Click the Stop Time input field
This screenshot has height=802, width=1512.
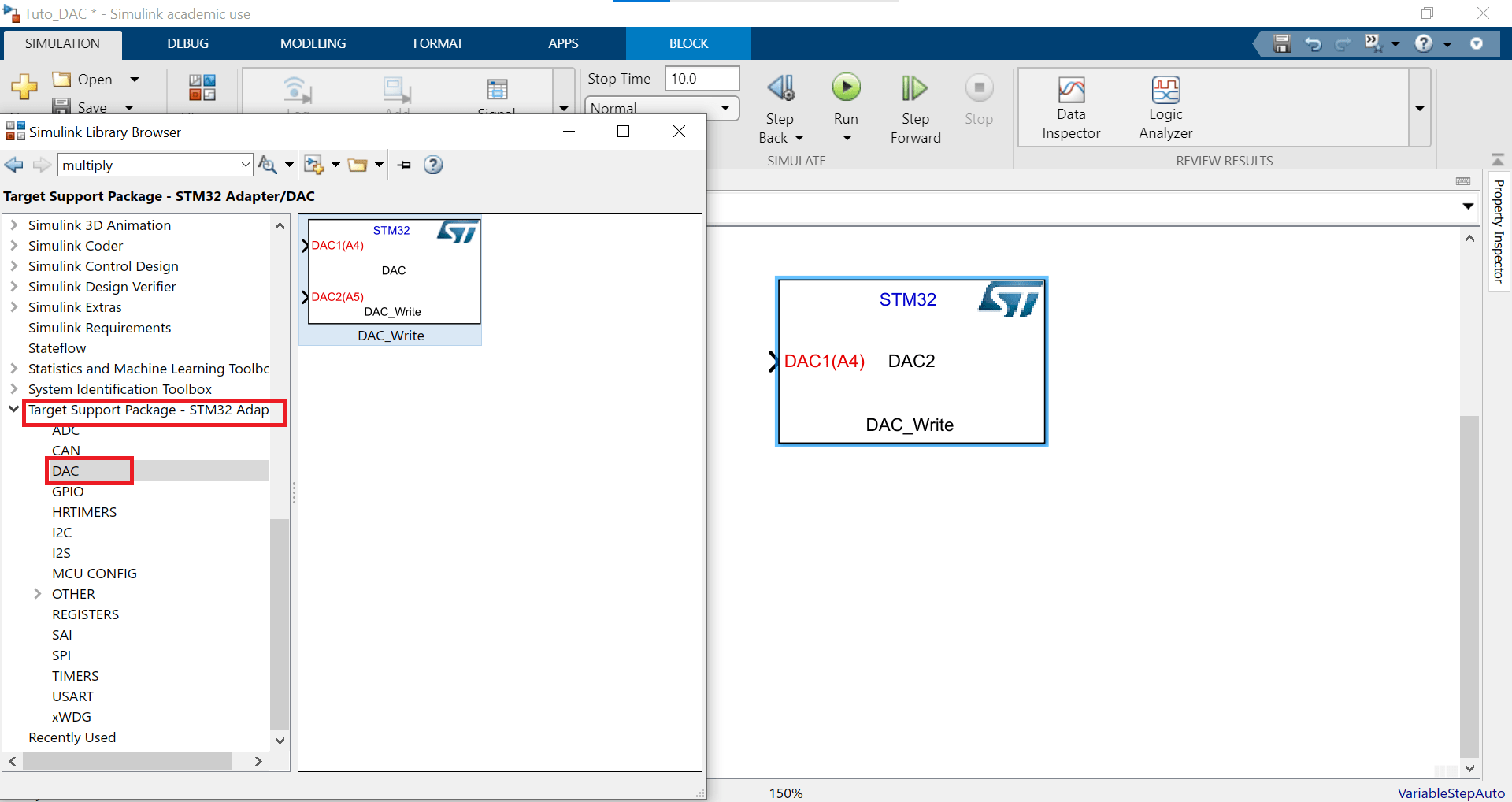pos(702,79)
